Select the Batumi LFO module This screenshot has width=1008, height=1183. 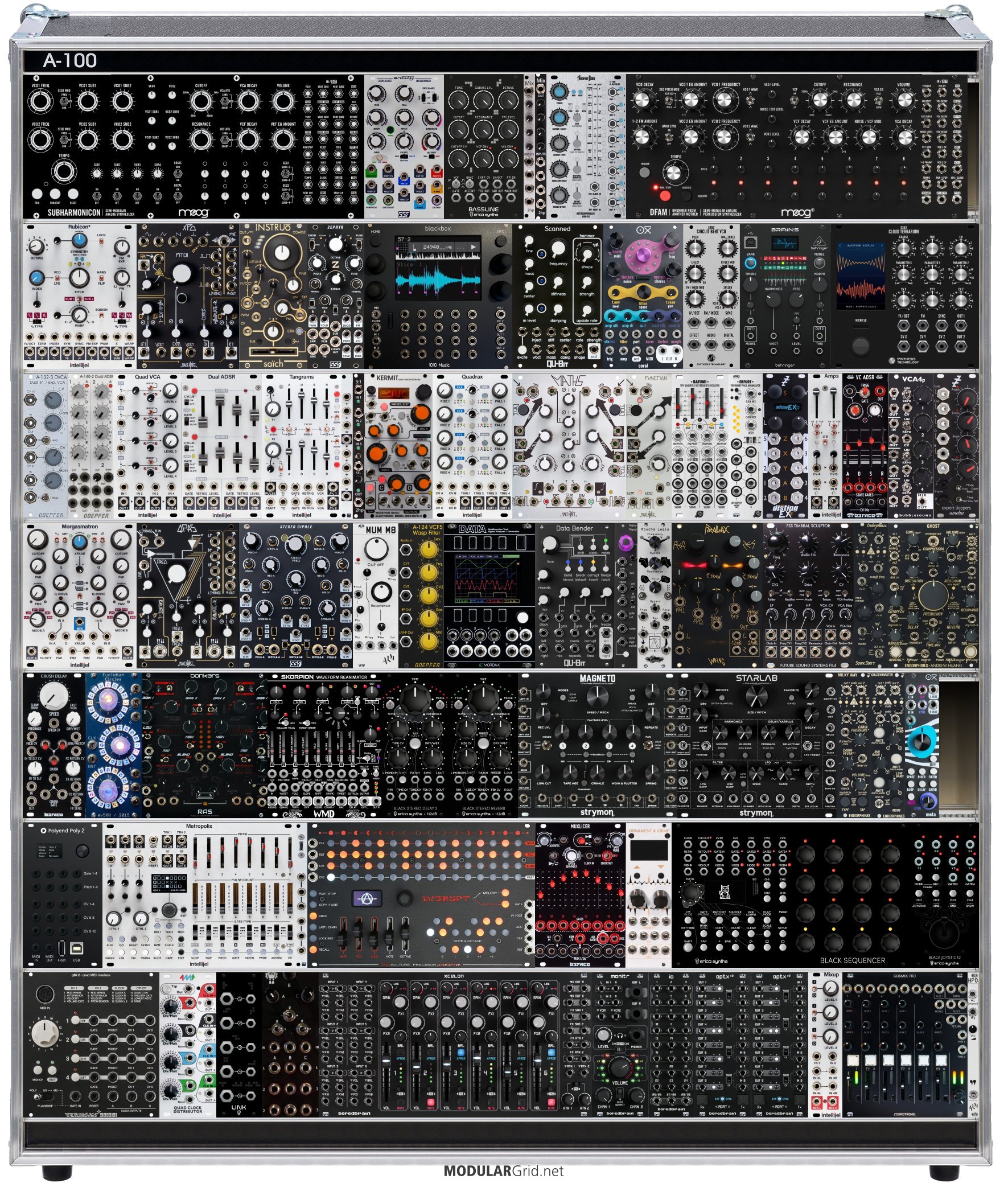(x=699, y=446)
